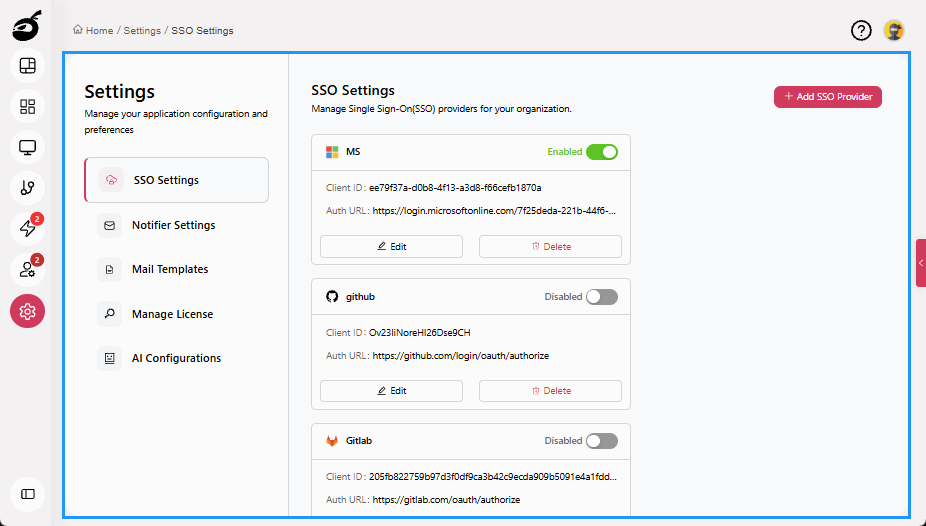Click the microsoftonline Auth URL

pyautogui.click(x=494, y=211)
